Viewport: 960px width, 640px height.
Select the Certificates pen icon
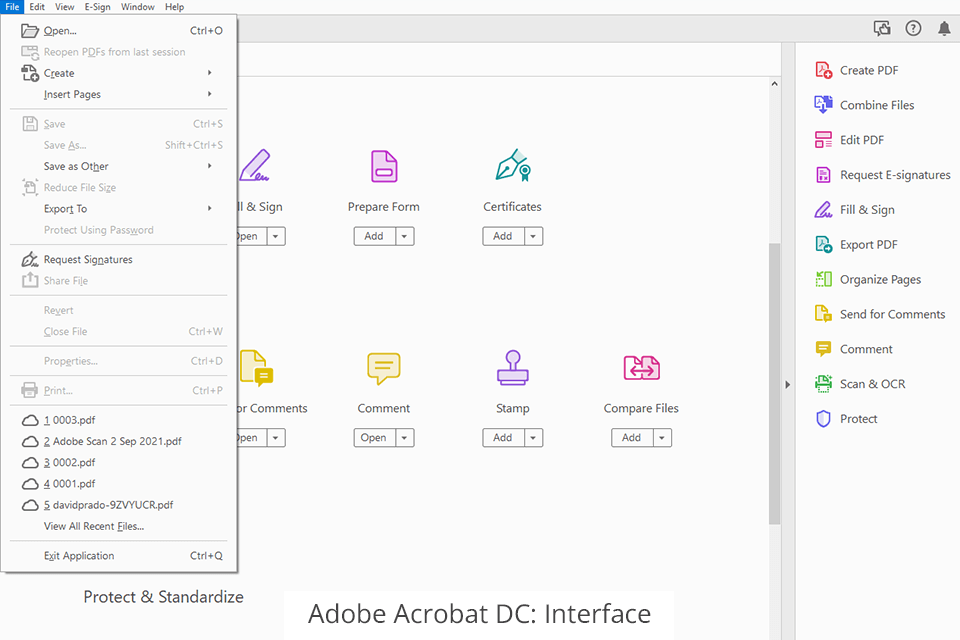click(x=512, y=167)
